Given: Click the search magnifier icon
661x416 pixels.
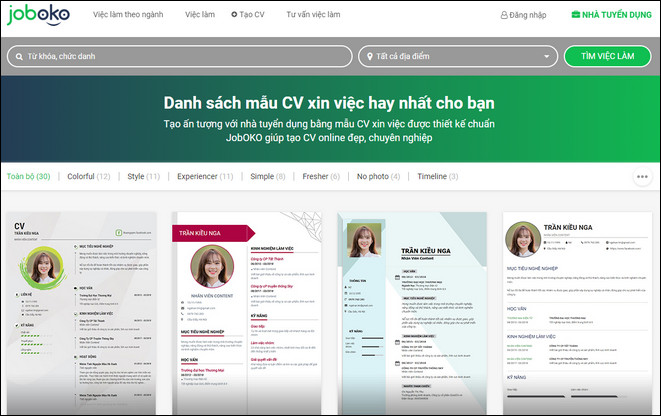Looking at the screenshot, I should click(x=19, y=56).
